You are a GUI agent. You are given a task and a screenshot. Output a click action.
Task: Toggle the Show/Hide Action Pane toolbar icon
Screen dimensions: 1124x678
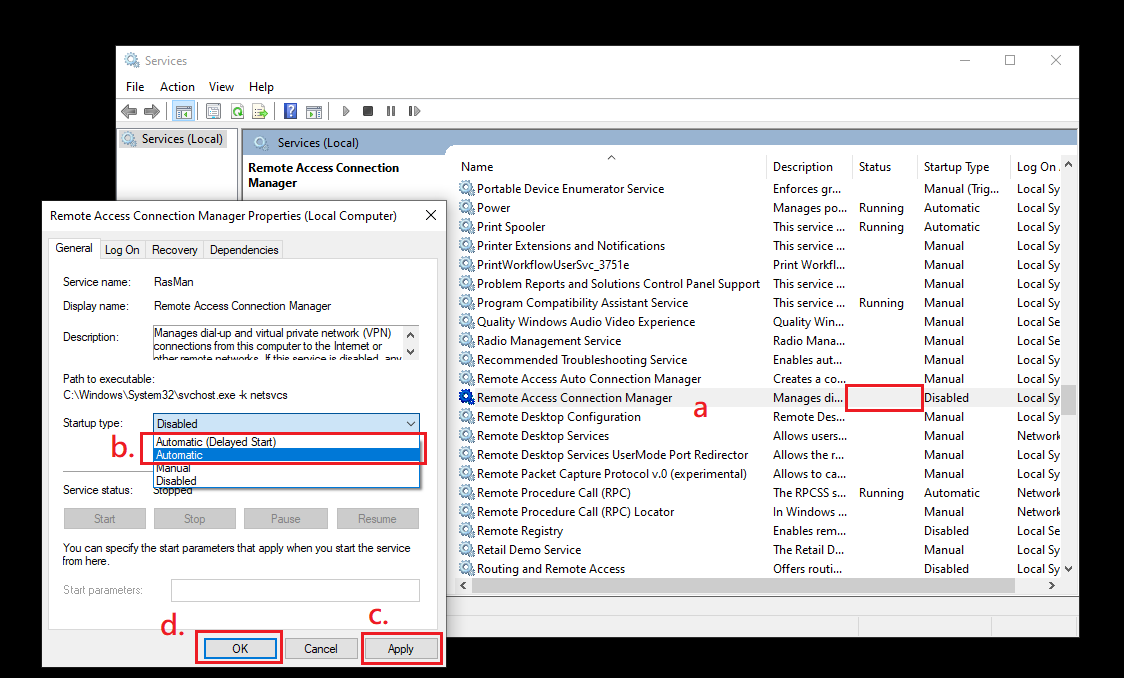pyautogui.click(x=314, y=111)
